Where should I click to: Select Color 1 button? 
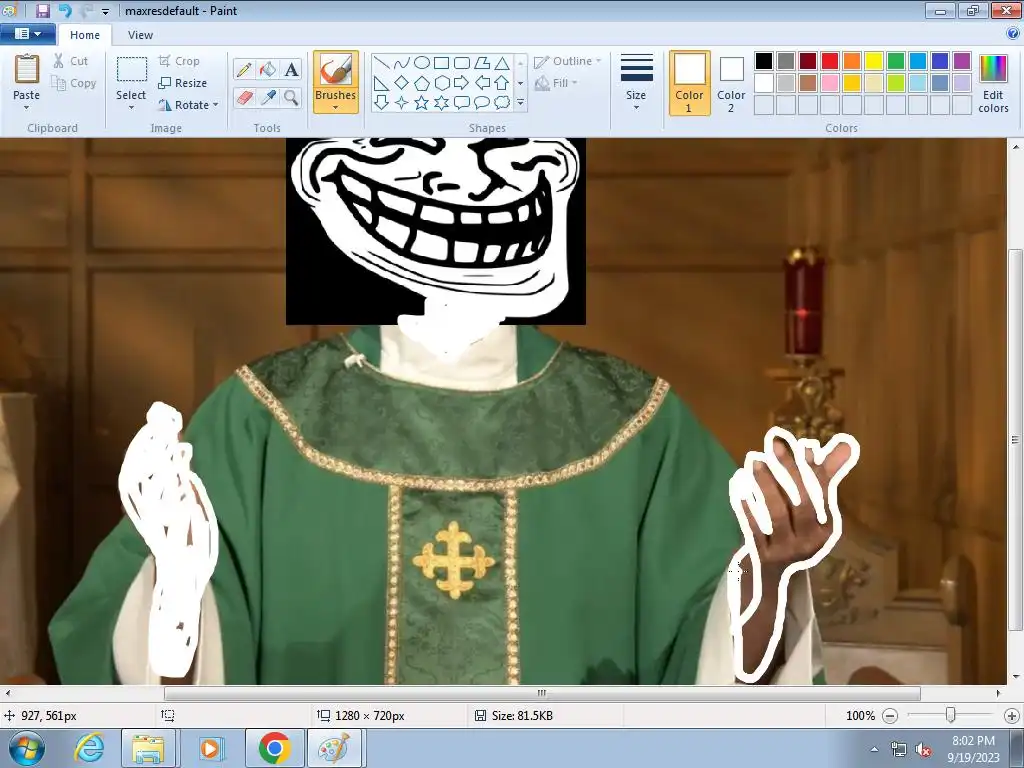(690, 83)
